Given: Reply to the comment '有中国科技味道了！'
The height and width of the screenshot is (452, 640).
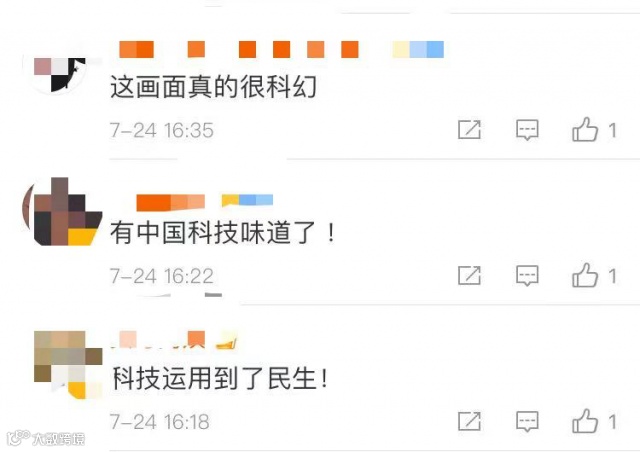Looking at the screenshot, I should point(527,275).
